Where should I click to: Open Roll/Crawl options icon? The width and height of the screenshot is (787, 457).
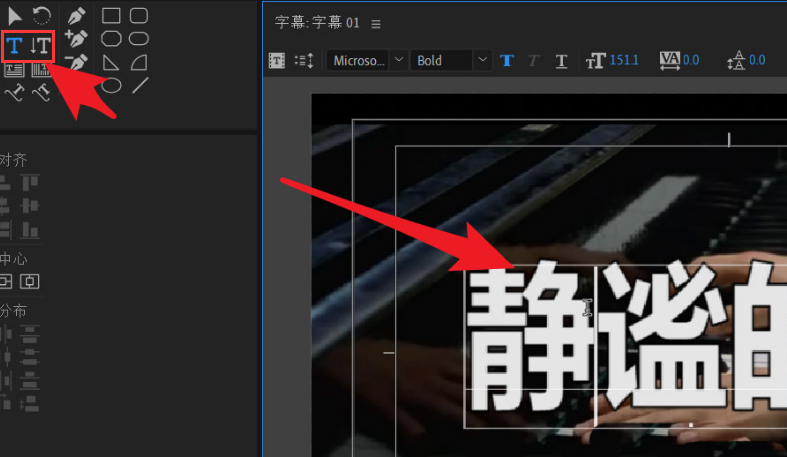pos(304,61)
